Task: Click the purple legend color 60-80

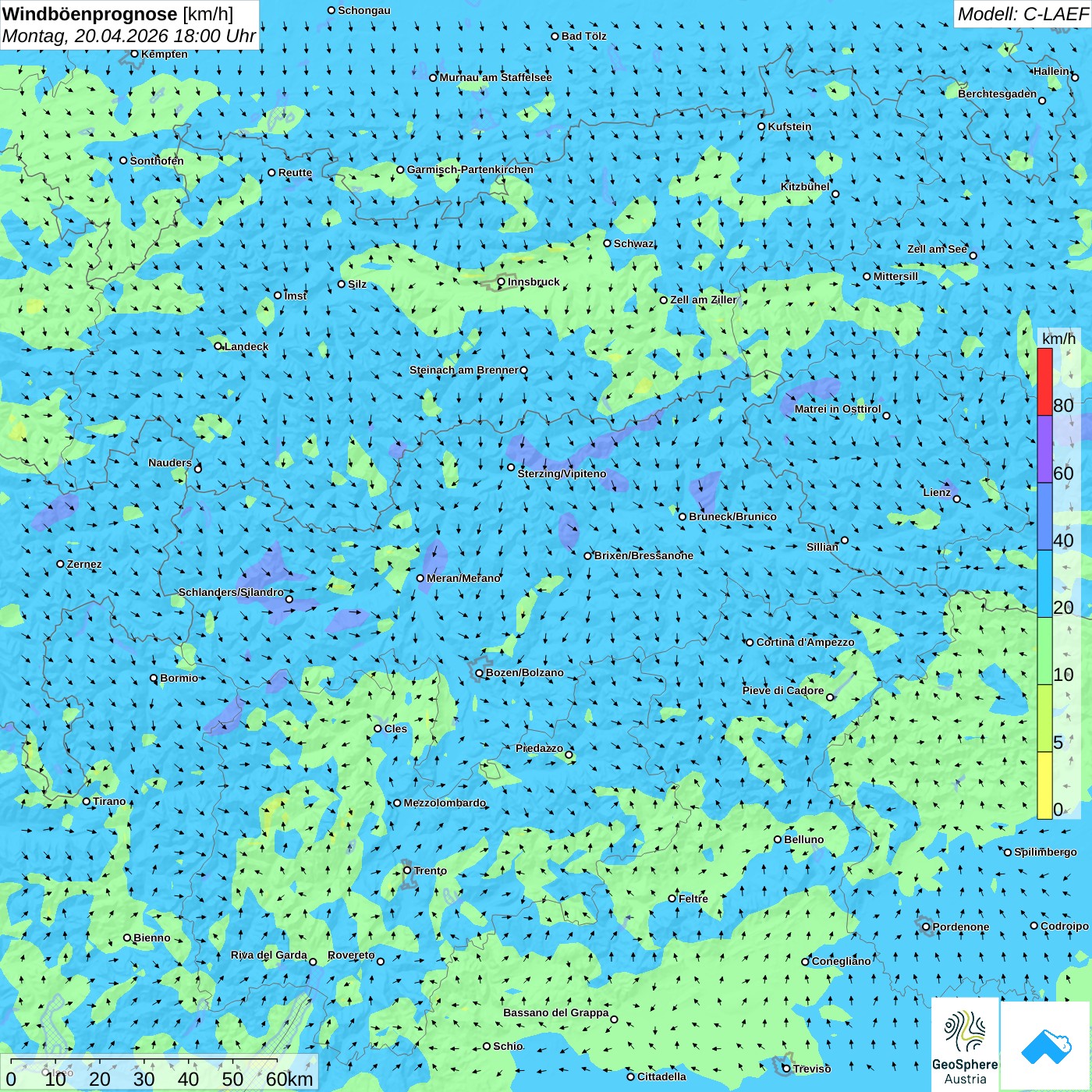Action: pyautogui.click(x=1044, y=449)
